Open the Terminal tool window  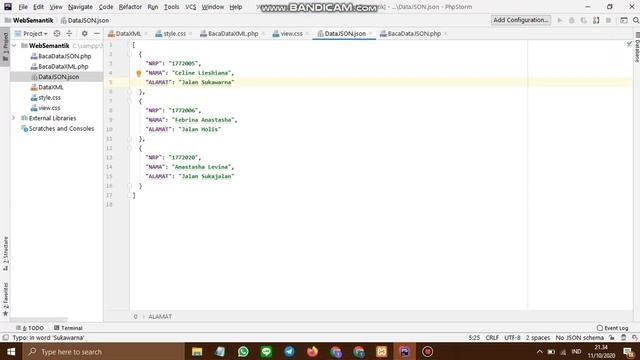pyautogui.click(x=68, y=328)
